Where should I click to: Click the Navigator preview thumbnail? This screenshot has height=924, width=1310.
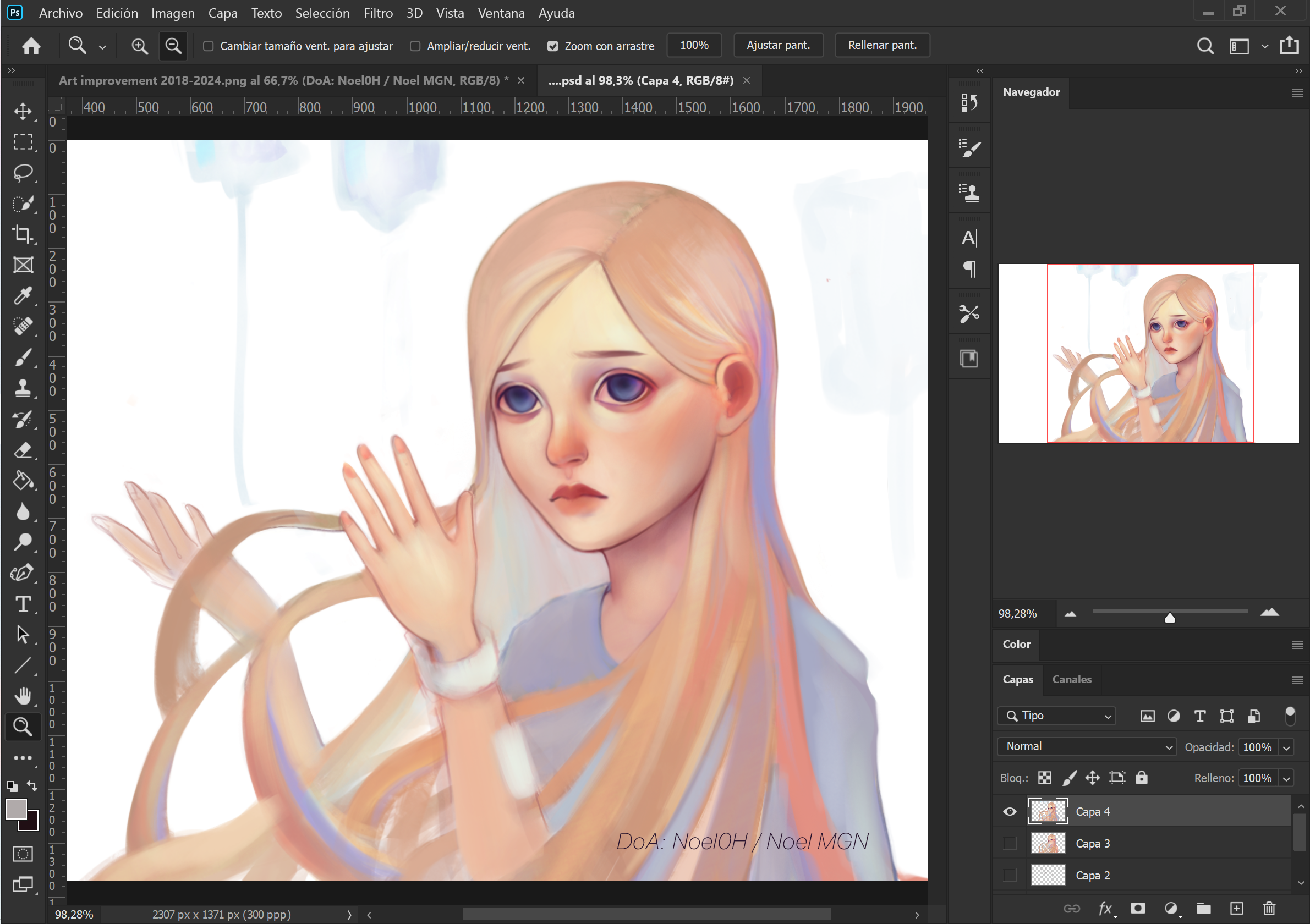(1148, 353)
